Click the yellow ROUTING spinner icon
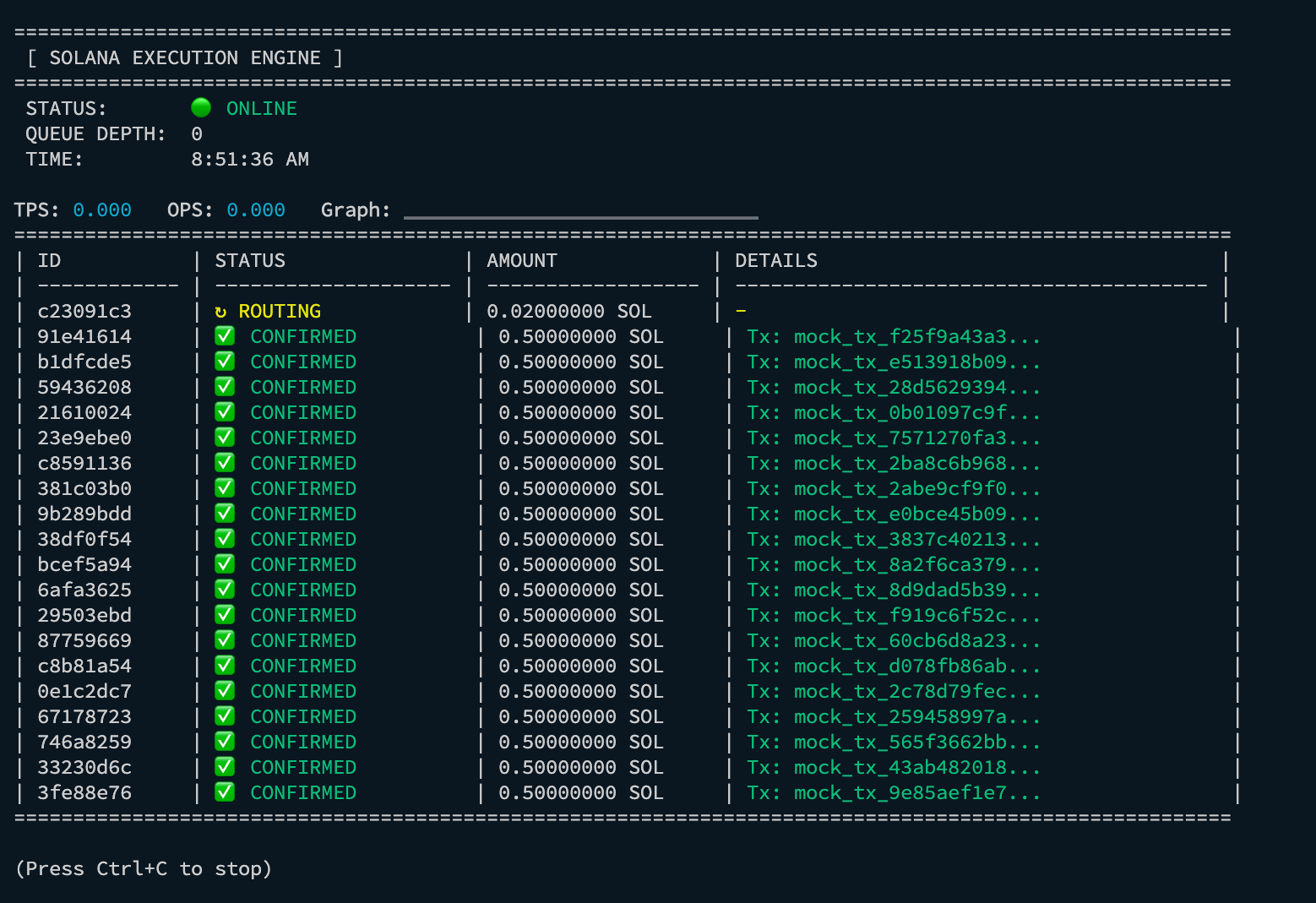Image resolution: width=1316 pixels, height=903 pixels. 221,312
